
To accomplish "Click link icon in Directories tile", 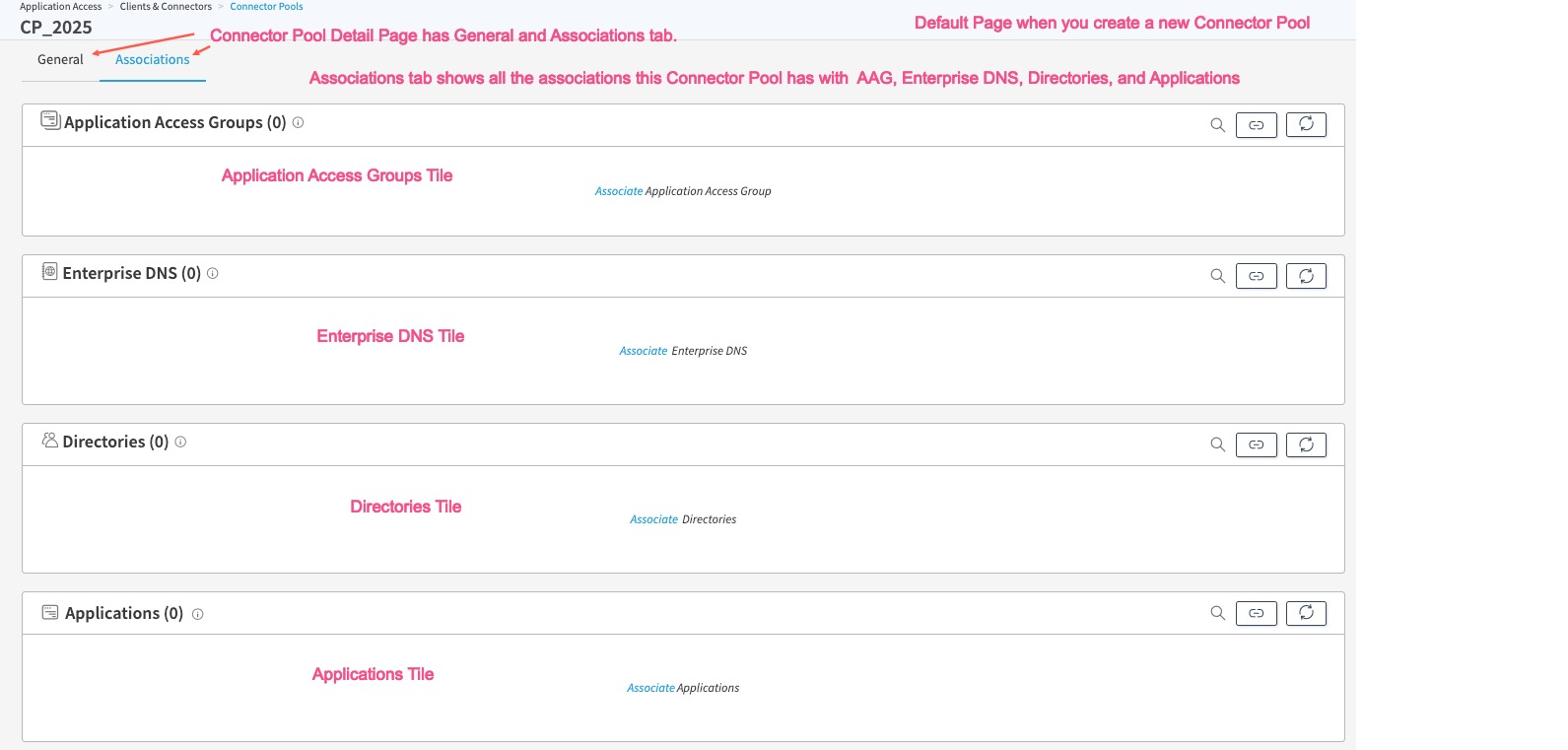I will (1256, 444).
